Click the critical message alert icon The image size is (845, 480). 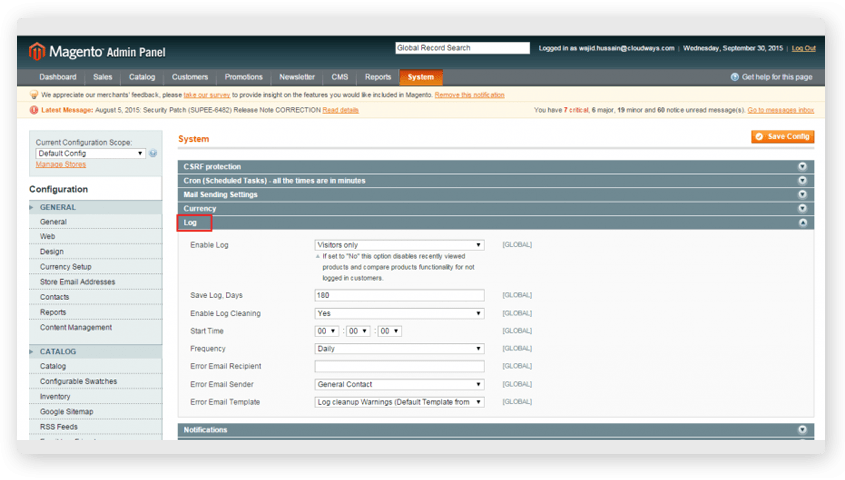[x=33, y=110]
